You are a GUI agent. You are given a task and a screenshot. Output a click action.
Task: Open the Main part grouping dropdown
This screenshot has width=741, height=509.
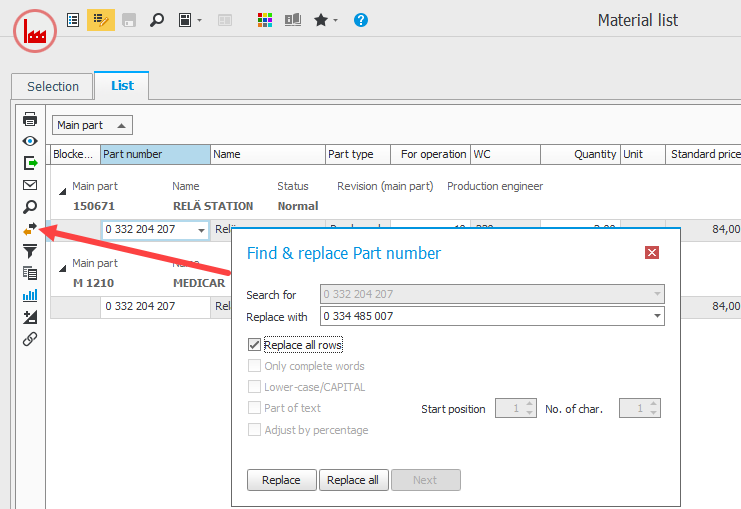point(92,125)
